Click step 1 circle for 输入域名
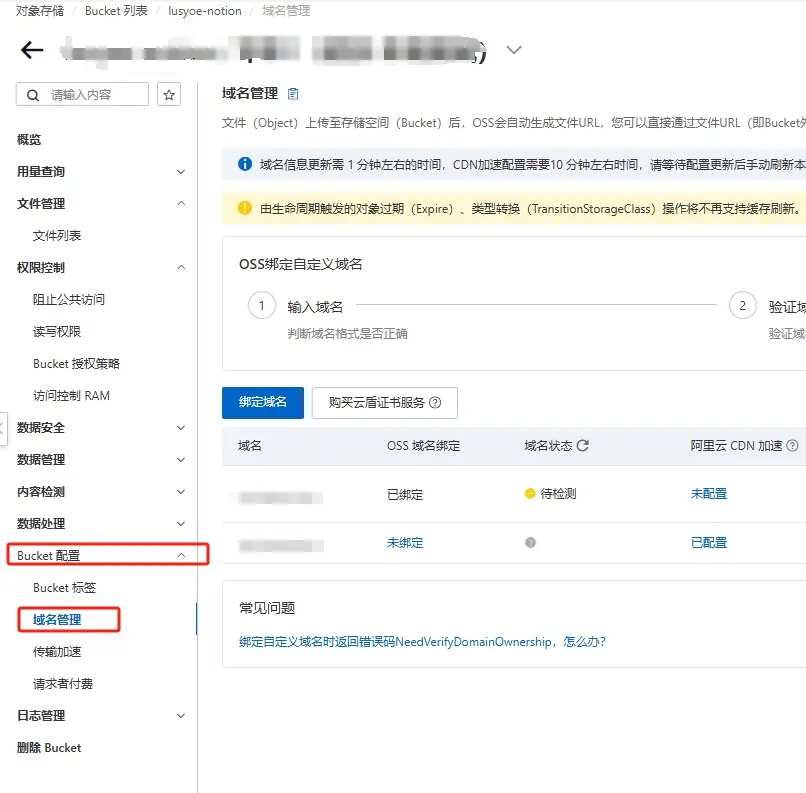 [262, 306]
